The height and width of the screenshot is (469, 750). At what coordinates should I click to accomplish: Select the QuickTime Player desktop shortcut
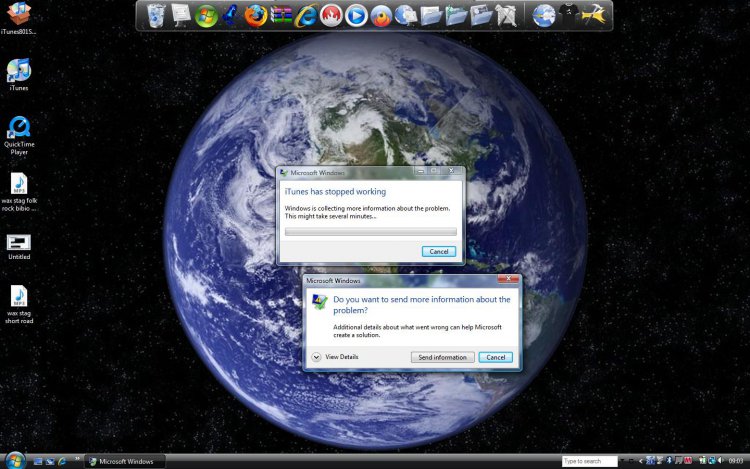19,136
